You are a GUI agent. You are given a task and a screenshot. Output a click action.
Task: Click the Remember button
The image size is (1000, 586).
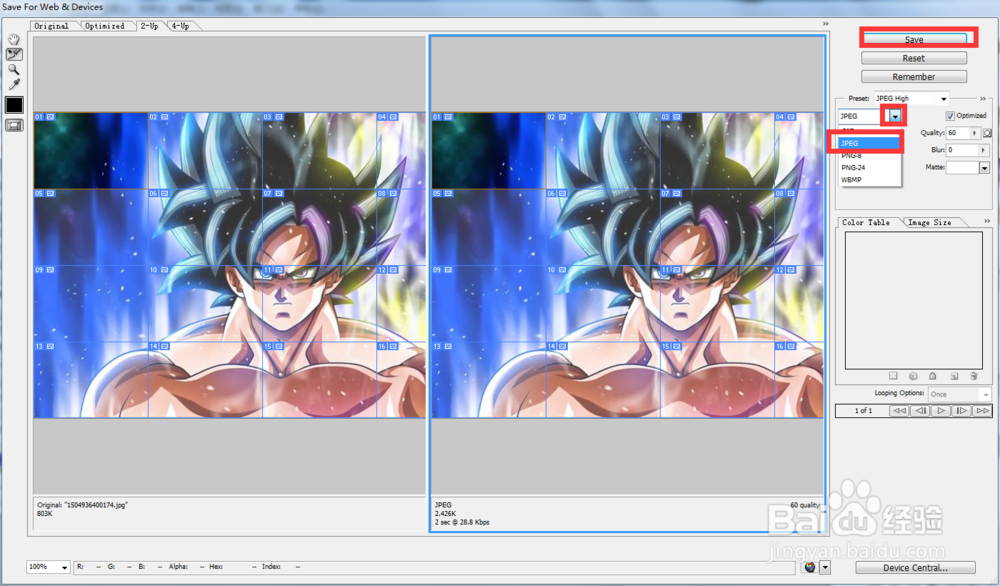click(914, 77)
